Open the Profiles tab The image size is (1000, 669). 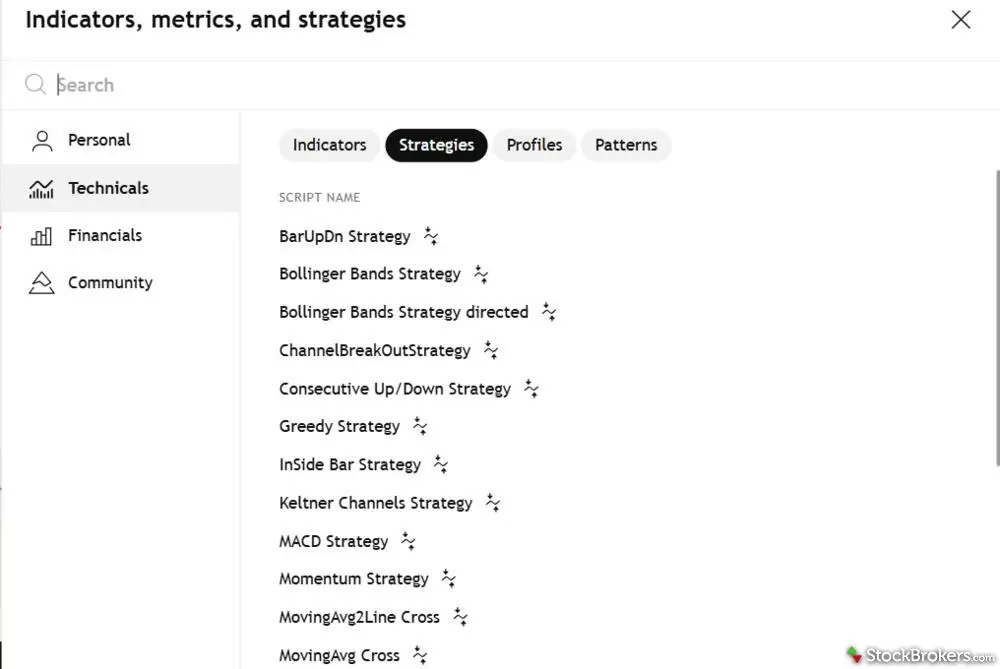534,145
